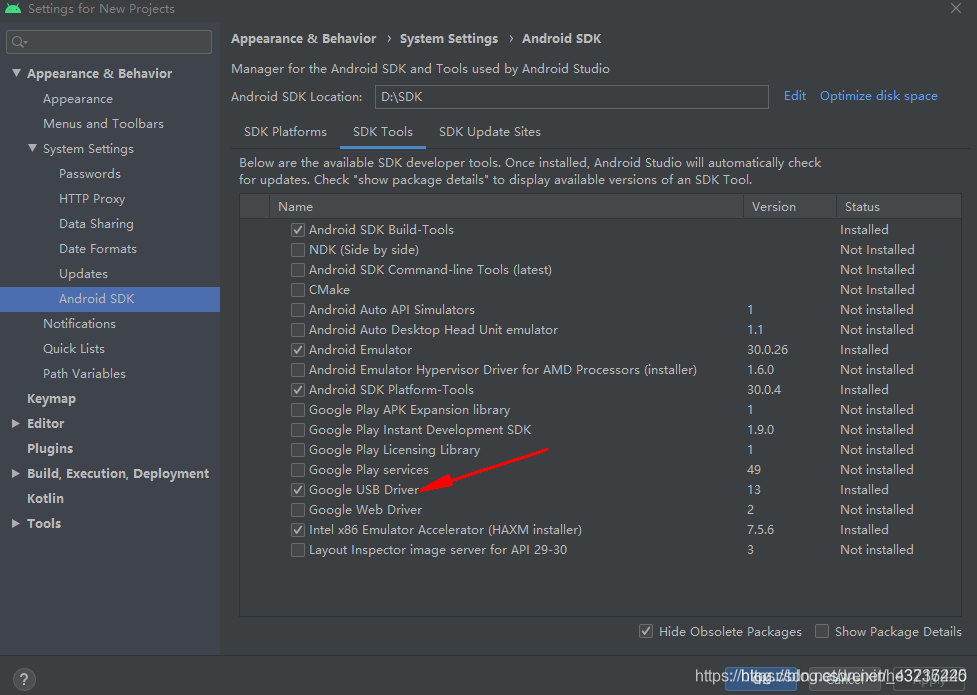
Task: Check the NDK (Side by side) checkbox
Action: pyautogui.click(x=298, y=250)
